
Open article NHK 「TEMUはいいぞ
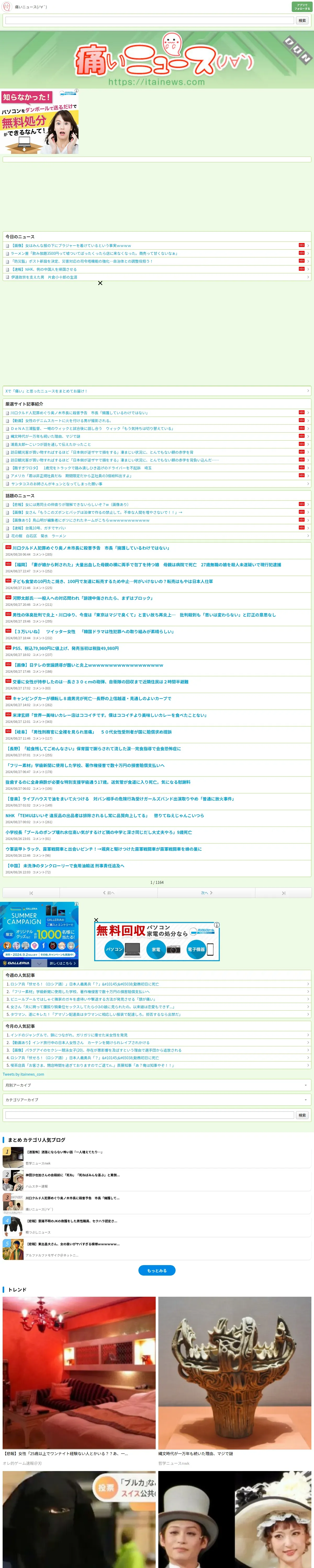(105, 816)
